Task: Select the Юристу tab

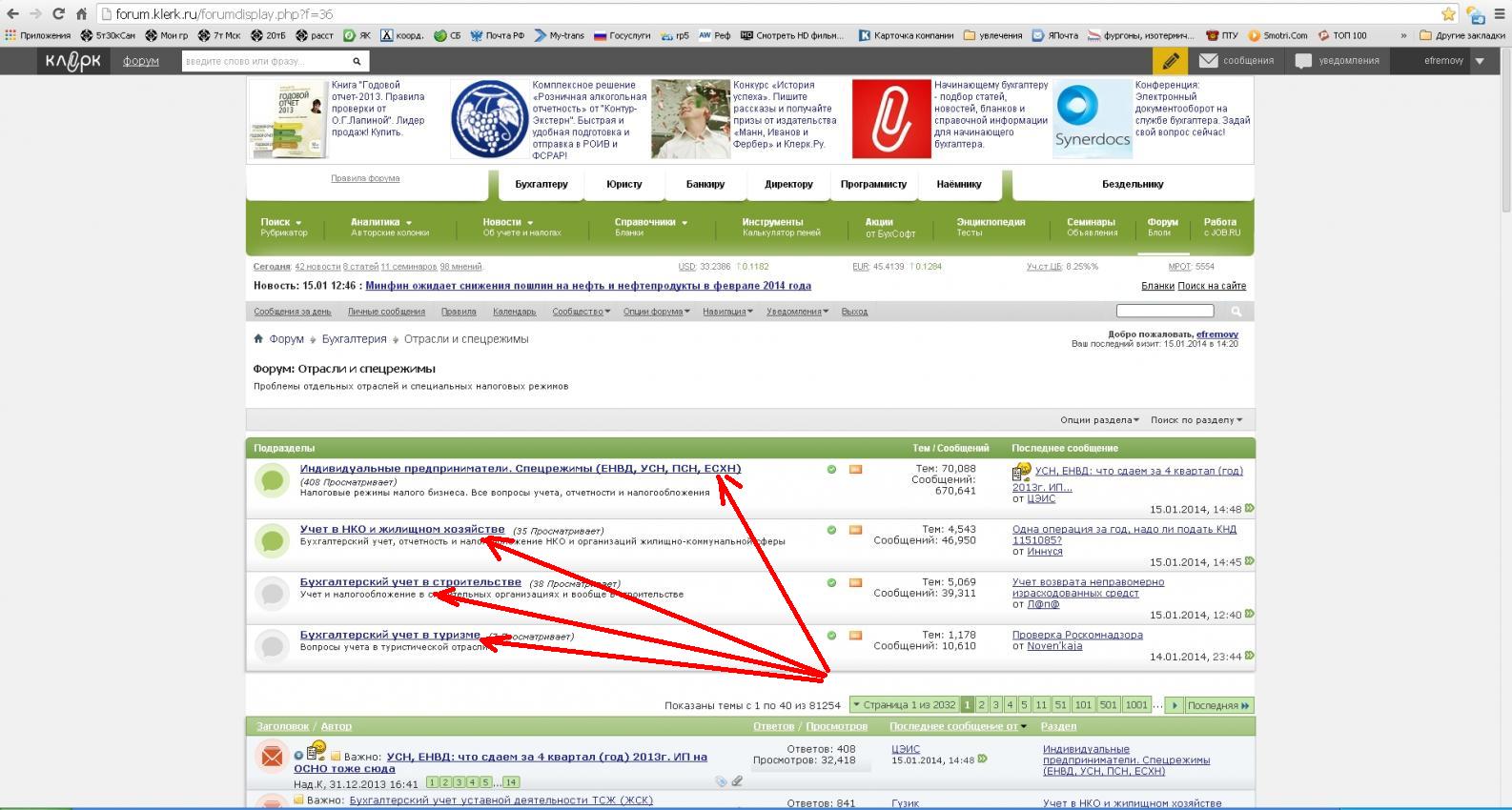Action: [x=624, y=184]
